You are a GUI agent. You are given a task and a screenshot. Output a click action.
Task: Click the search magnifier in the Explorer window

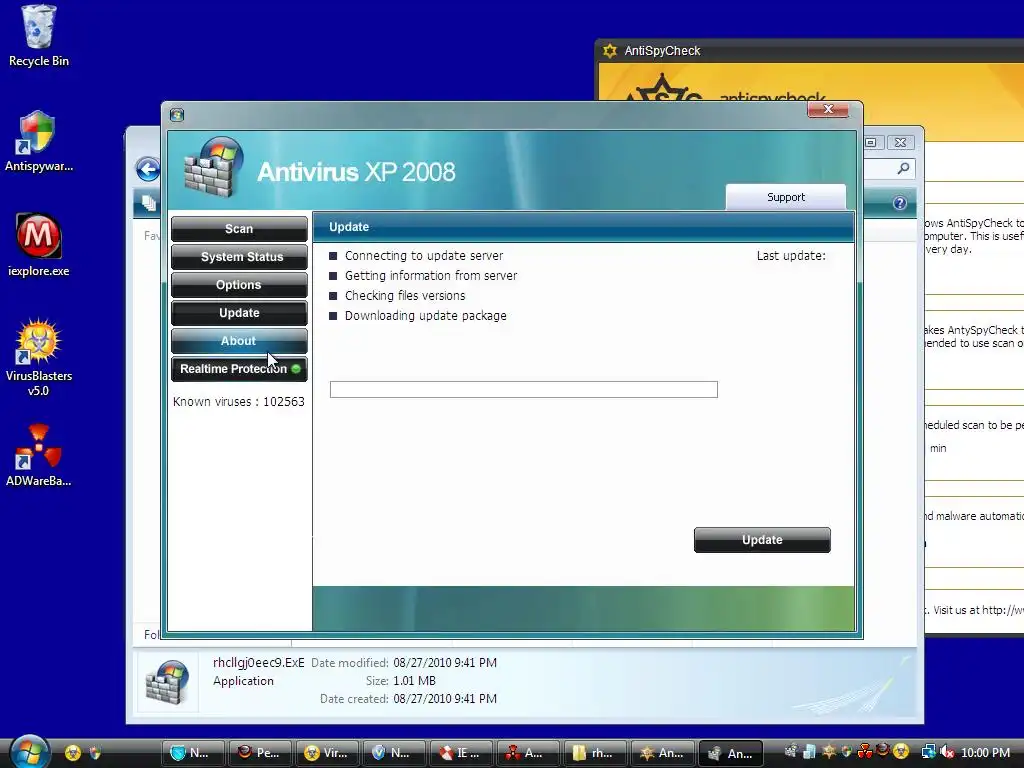(903, 168)
